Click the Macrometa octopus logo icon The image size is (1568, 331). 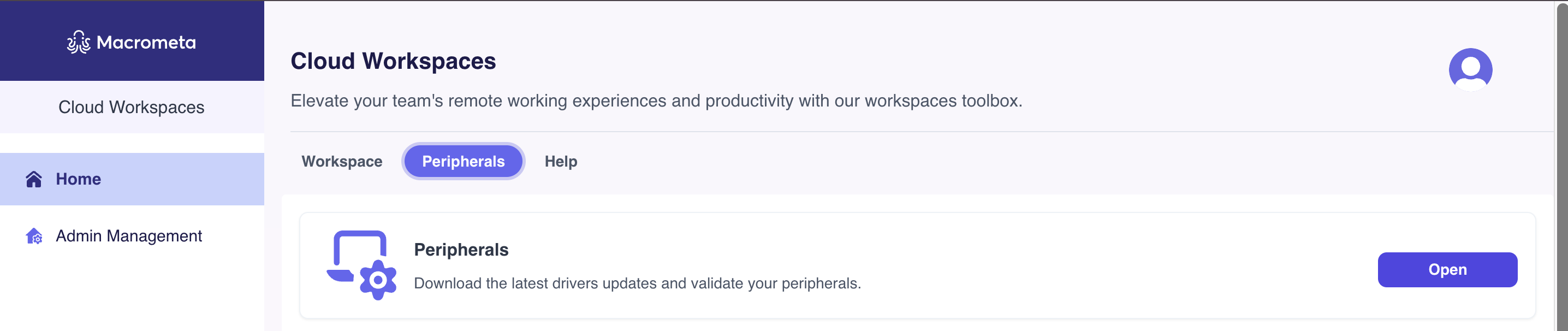point(79,42)
